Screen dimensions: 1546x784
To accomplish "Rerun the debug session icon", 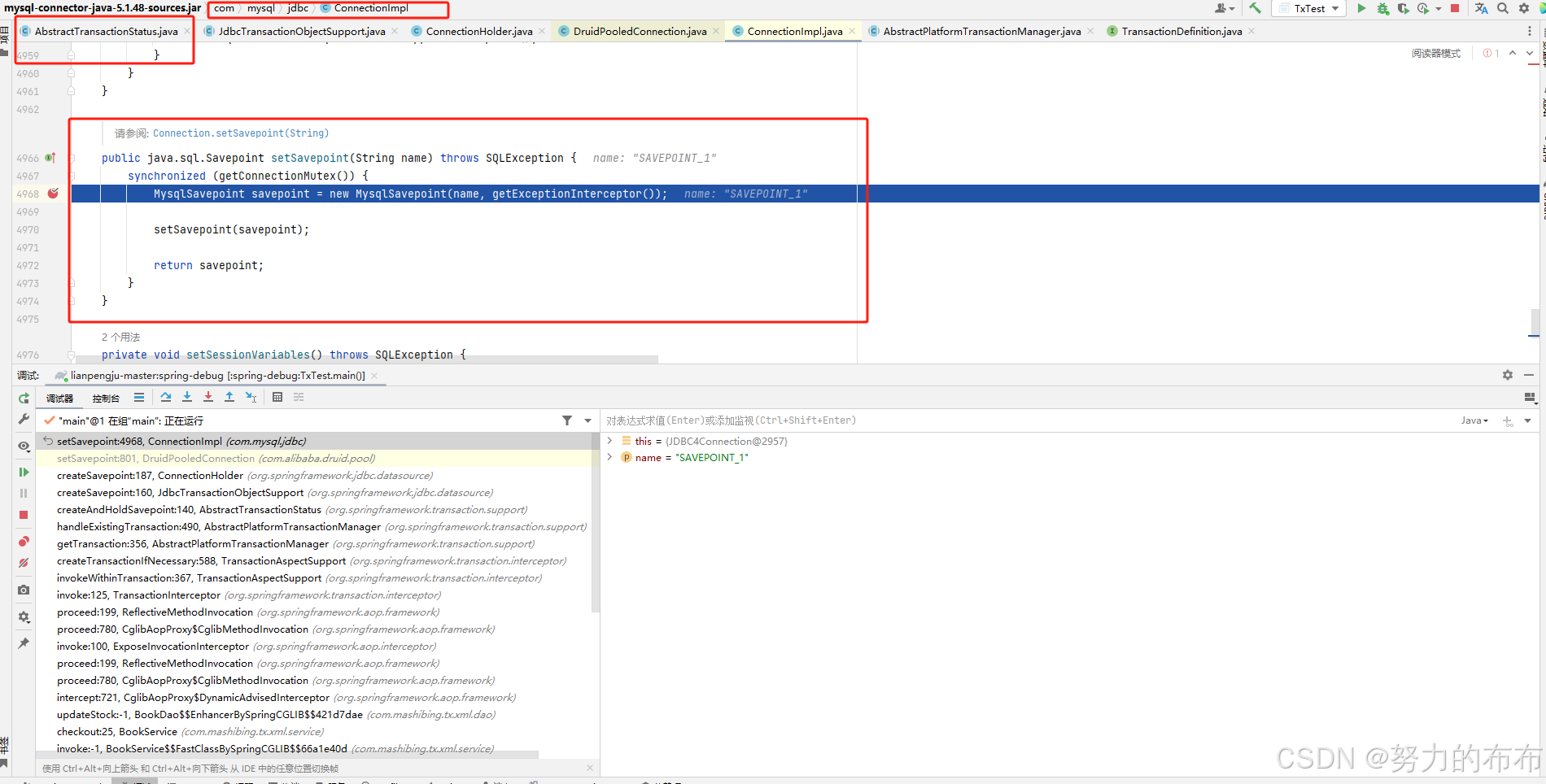I will point(24,398).
